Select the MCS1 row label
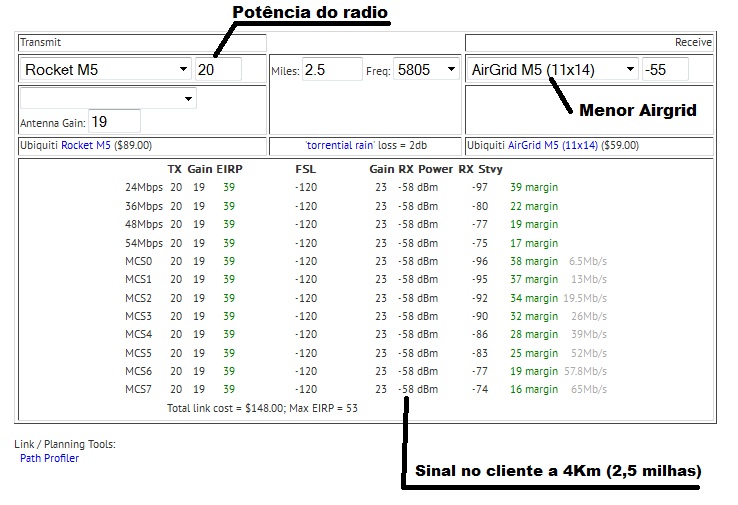Viewport: 738px width, 505px height. coord(138,279)
